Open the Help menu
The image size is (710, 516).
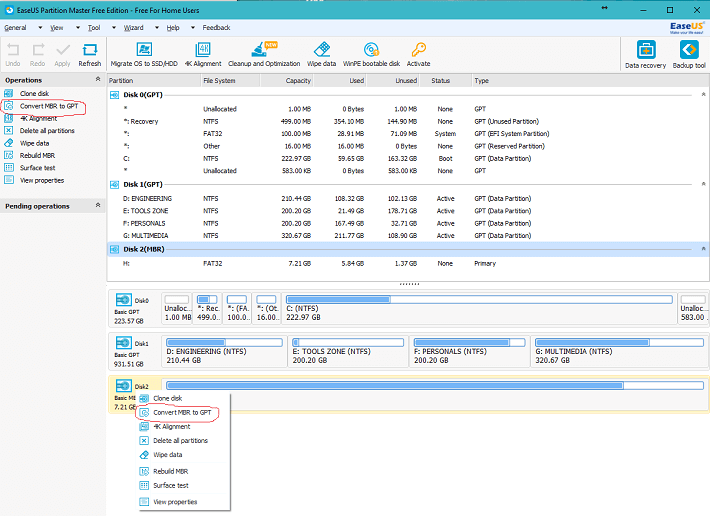pos(173,28)
